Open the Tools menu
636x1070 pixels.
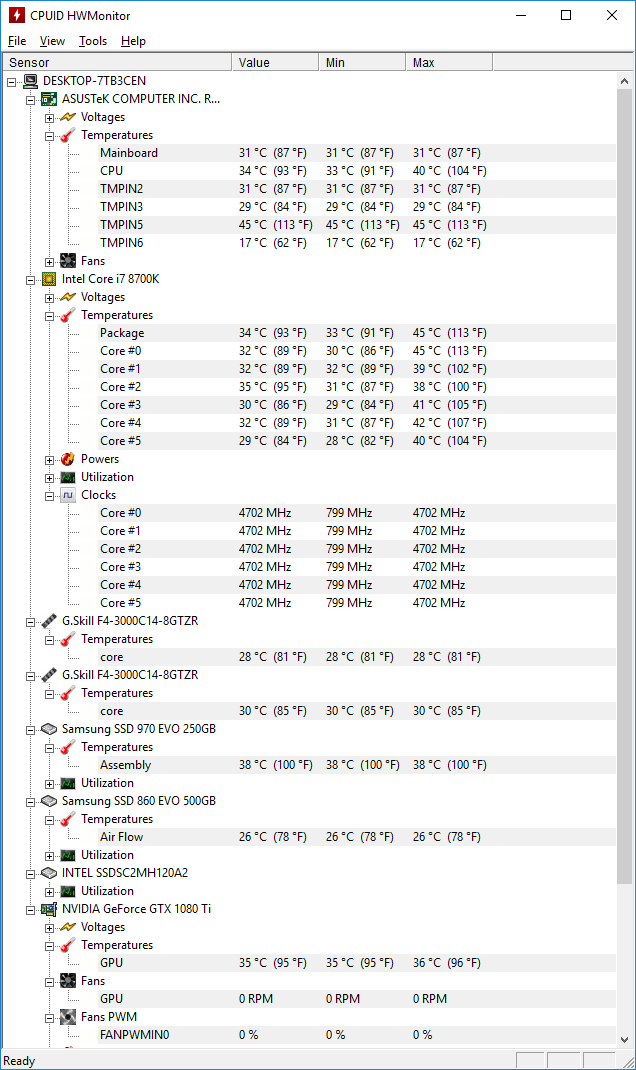click(93, 41)
